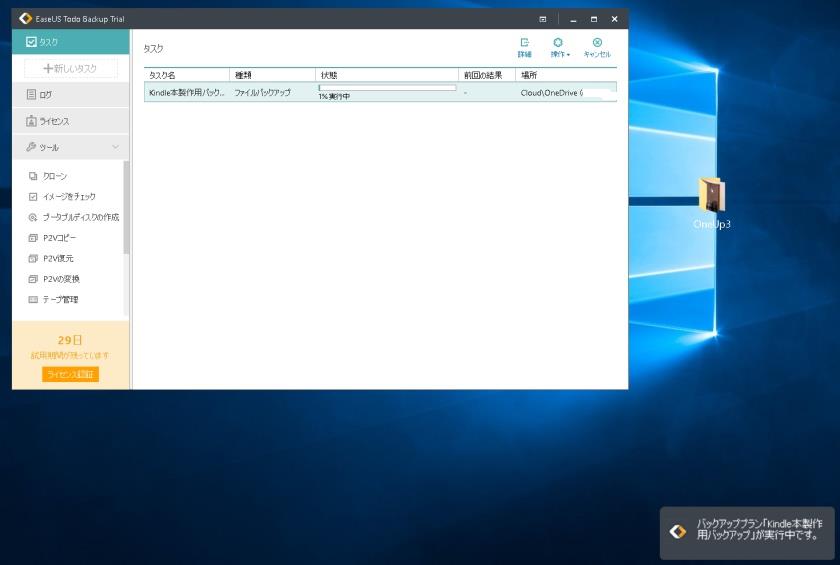
Task: Click the ログ document icon
Action: coord(32,95)
